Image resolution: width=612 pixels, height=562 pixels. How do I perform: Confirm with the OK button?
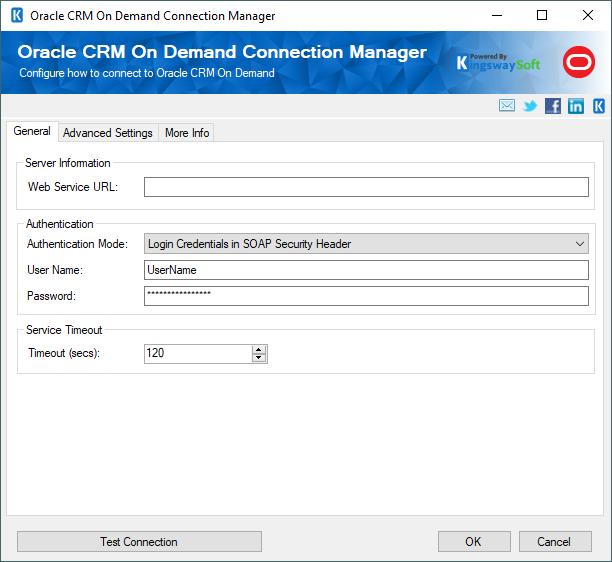473,542
